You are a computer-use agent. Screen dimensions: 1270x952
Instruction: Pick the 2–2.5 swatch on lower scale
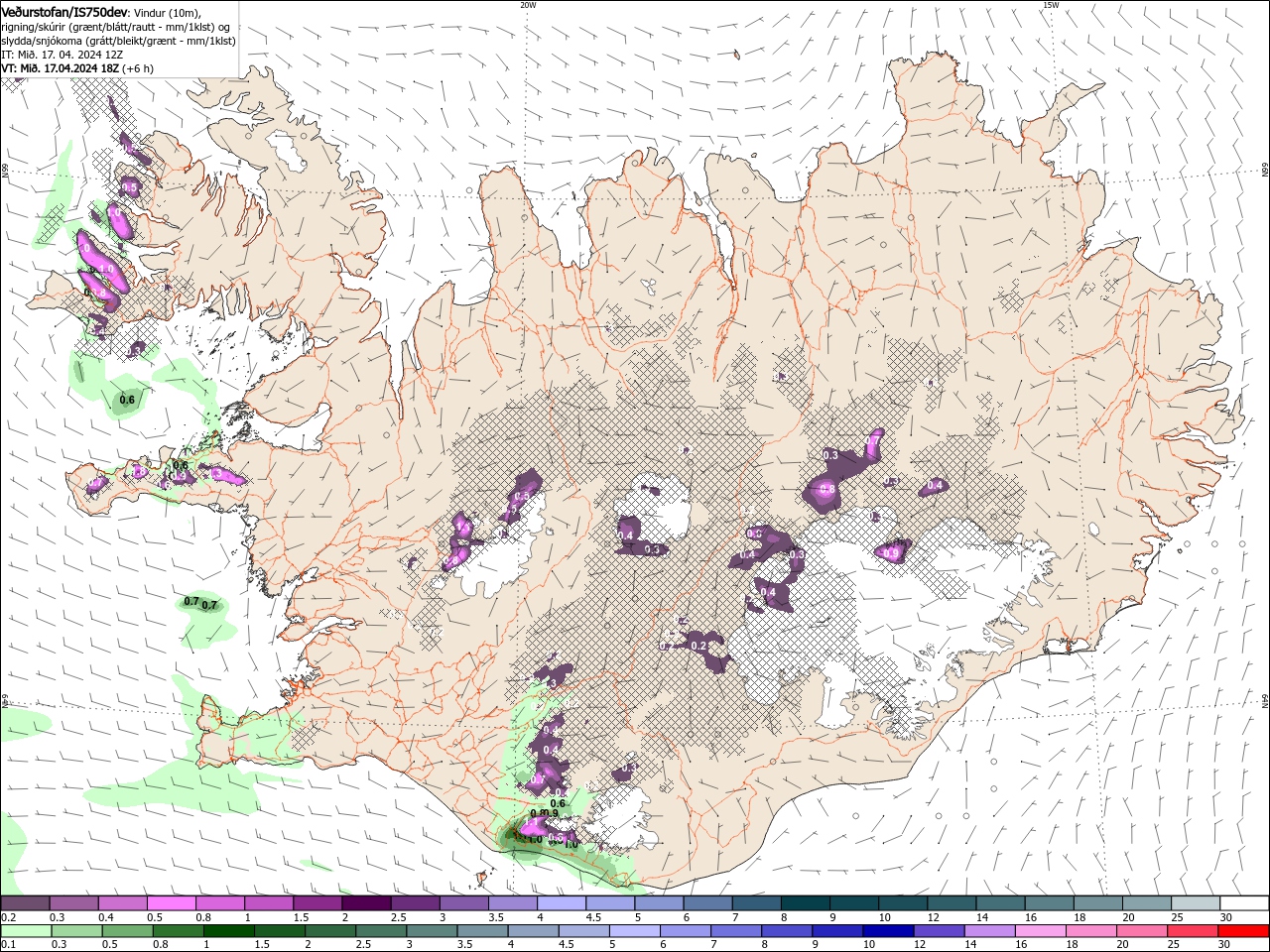pyautogui.click(x=328, y=931)
